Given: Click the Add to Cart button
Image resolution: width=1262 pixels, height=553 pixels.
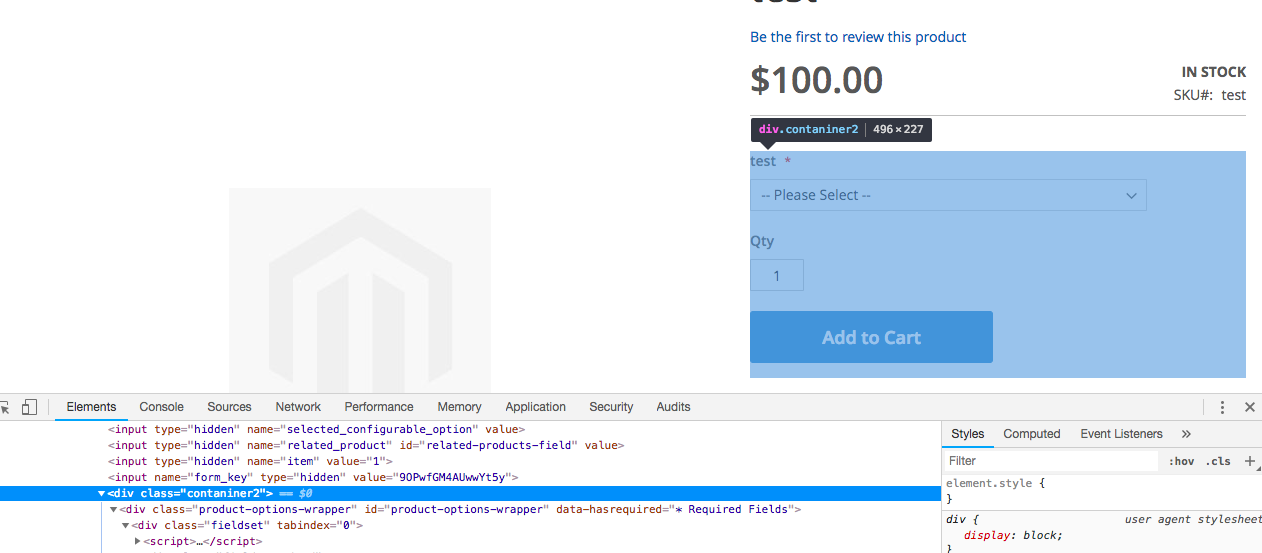Looking at the screenshot, I should point(871,337).
